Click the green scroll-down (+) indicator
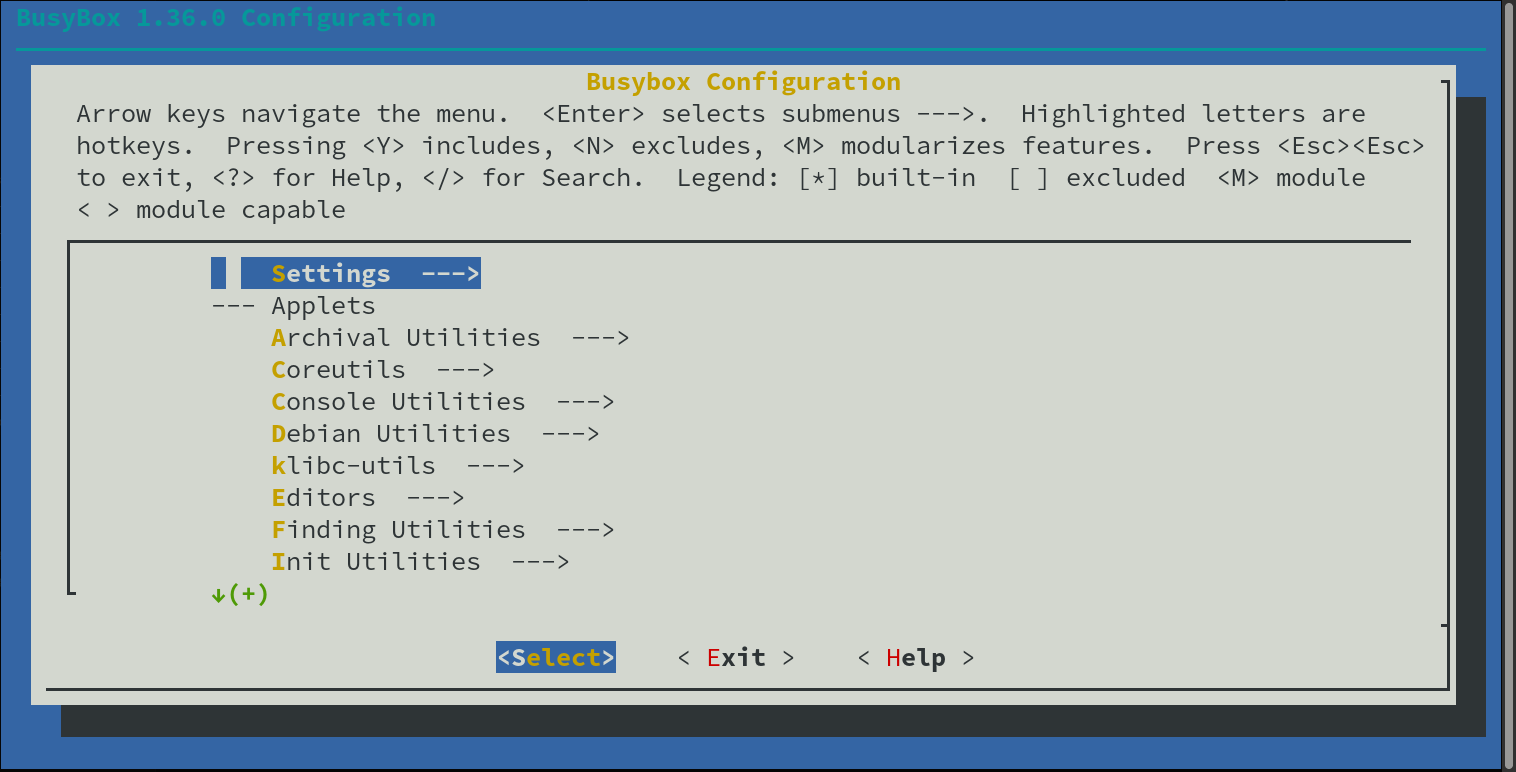Image resolution: width=1516 pixels, height=772 pixels. 240,594
